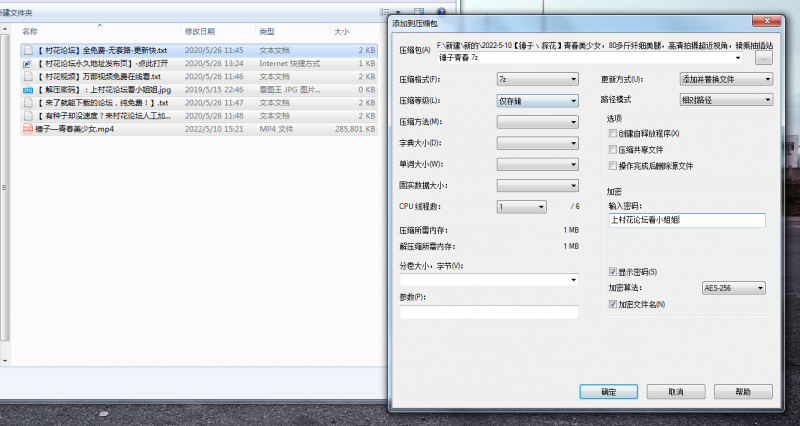Click the first text file's icon
Image resolution: width=800 pixels, height=426 pixels.
coord(28,49)
